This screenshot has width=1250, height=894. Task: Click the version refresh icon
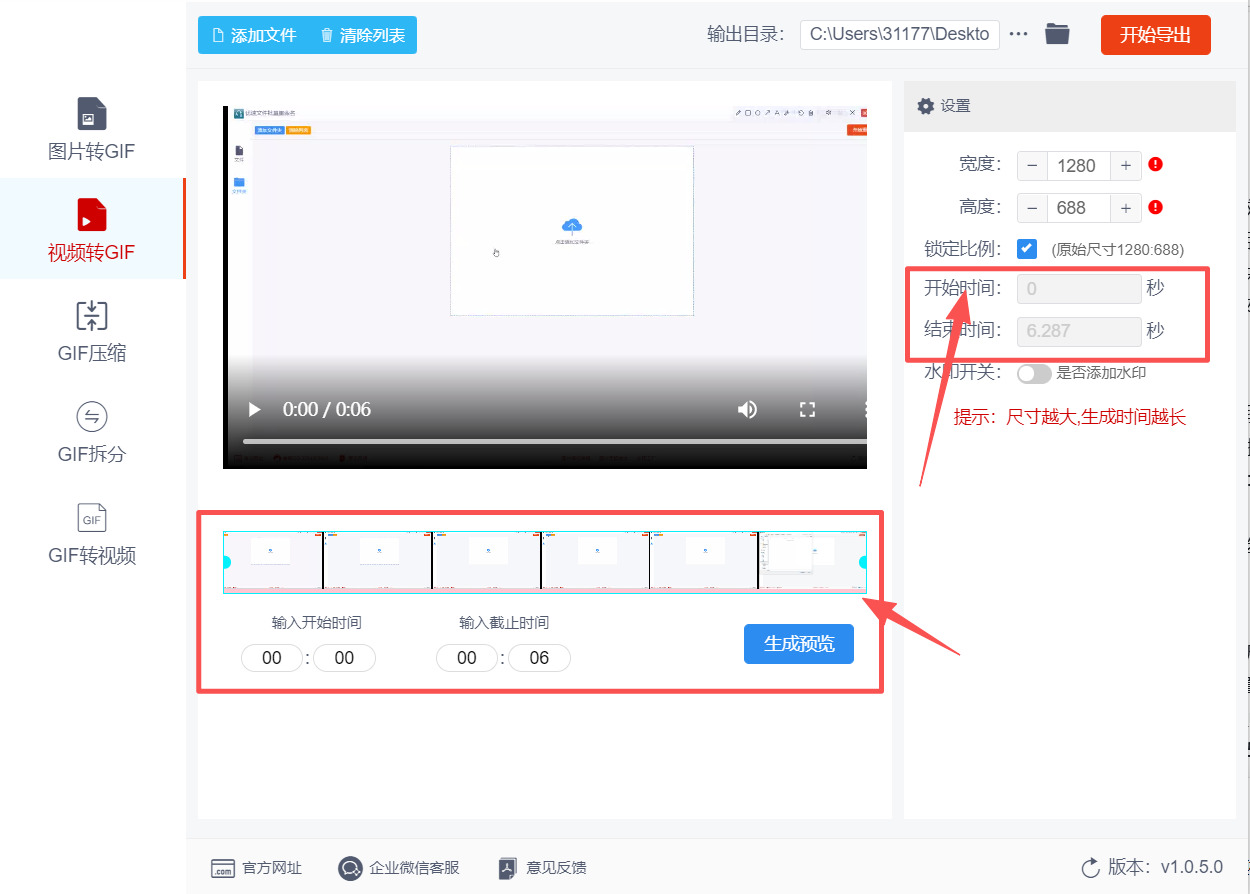1091,867
